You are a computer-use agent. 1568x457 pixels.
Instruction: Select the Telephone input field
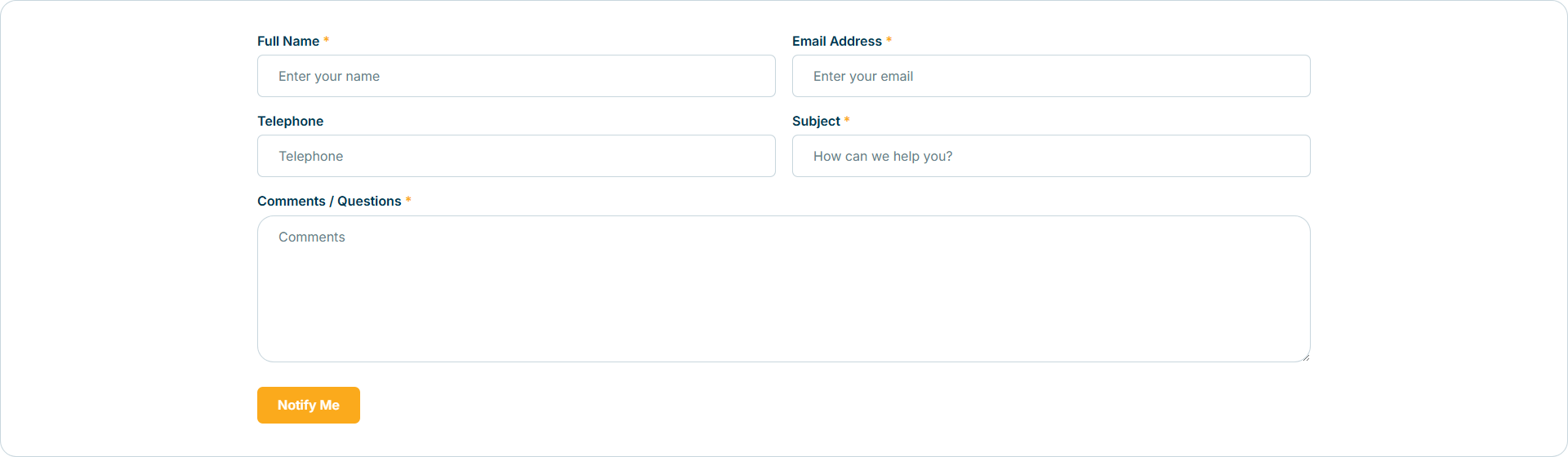(x=516, y=156)
